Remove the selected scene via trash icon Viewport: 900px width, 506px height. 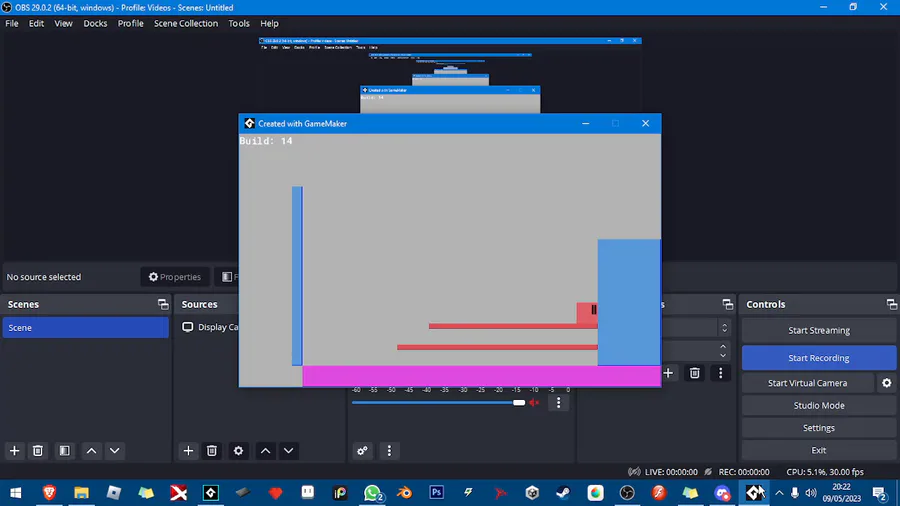click(38, 451)
